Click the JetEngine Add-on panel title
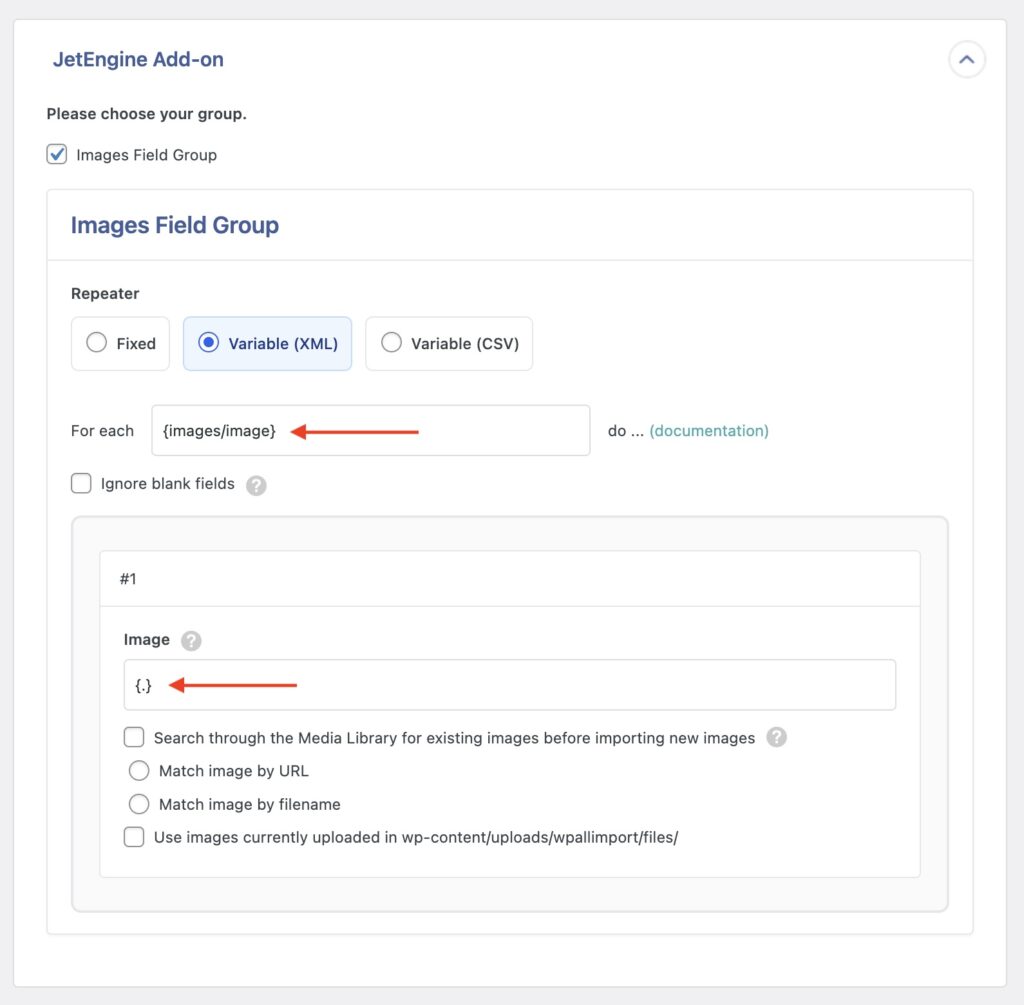The width and height of the screenshot is (1024, 1005). 138,60
